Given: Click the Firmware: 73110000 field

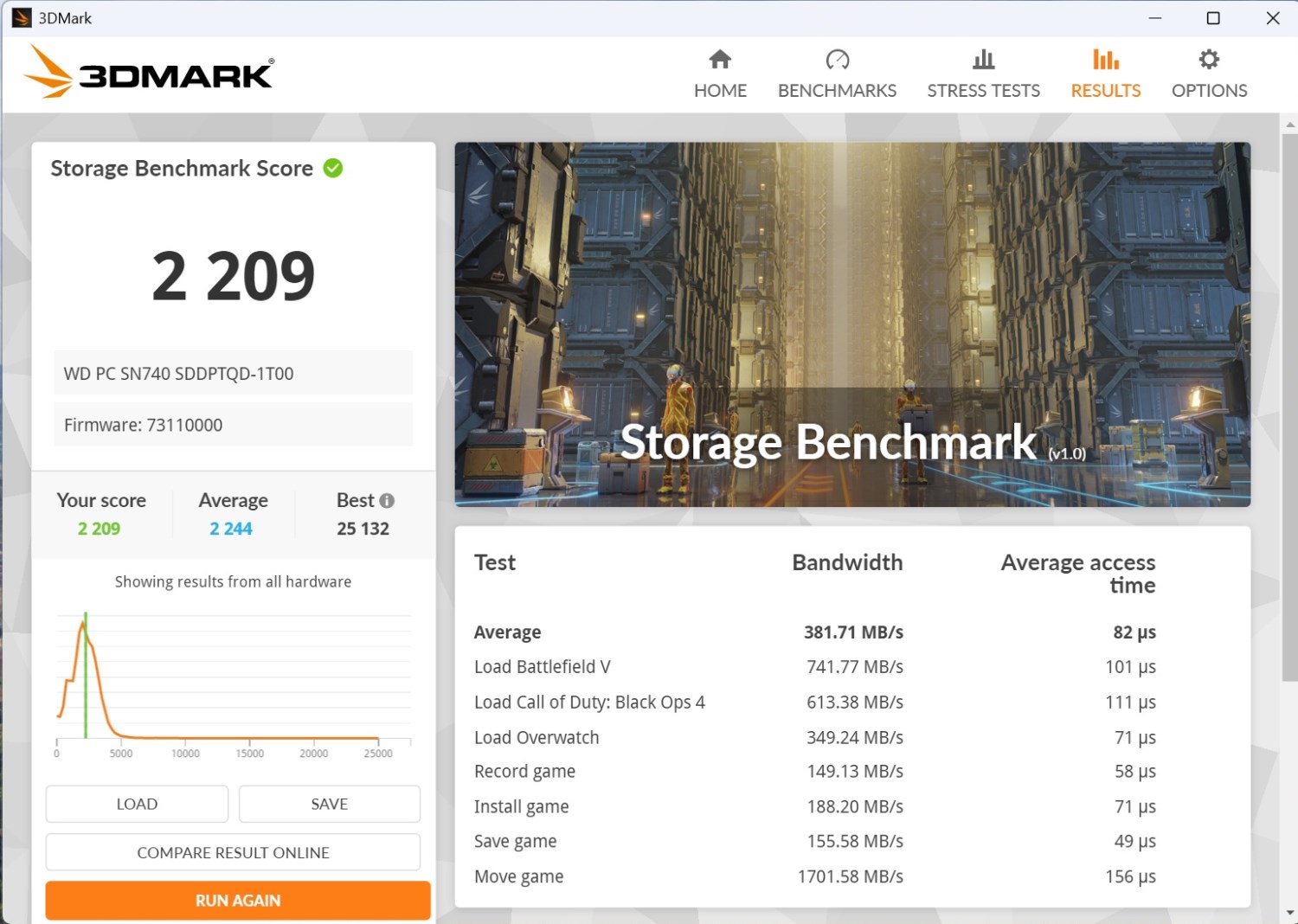Looking at the screenshot, I should (x=234, y=425).
